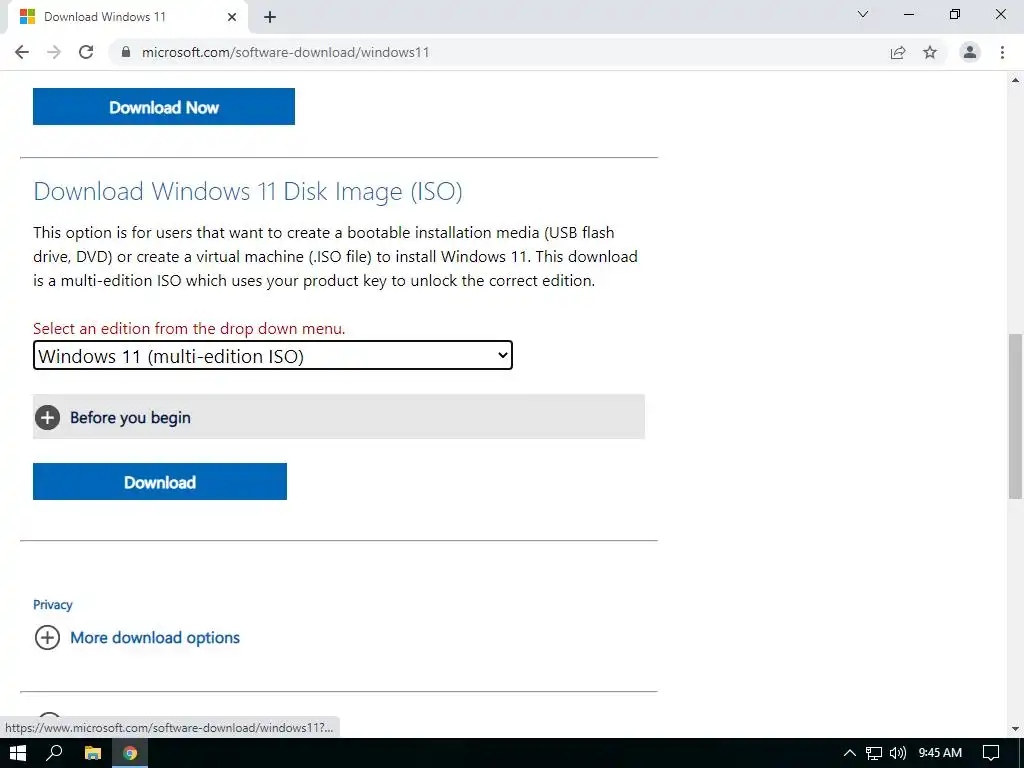Go back to the previous page
This screenshot has width=1024, height=768.
[x=22, y=52]
